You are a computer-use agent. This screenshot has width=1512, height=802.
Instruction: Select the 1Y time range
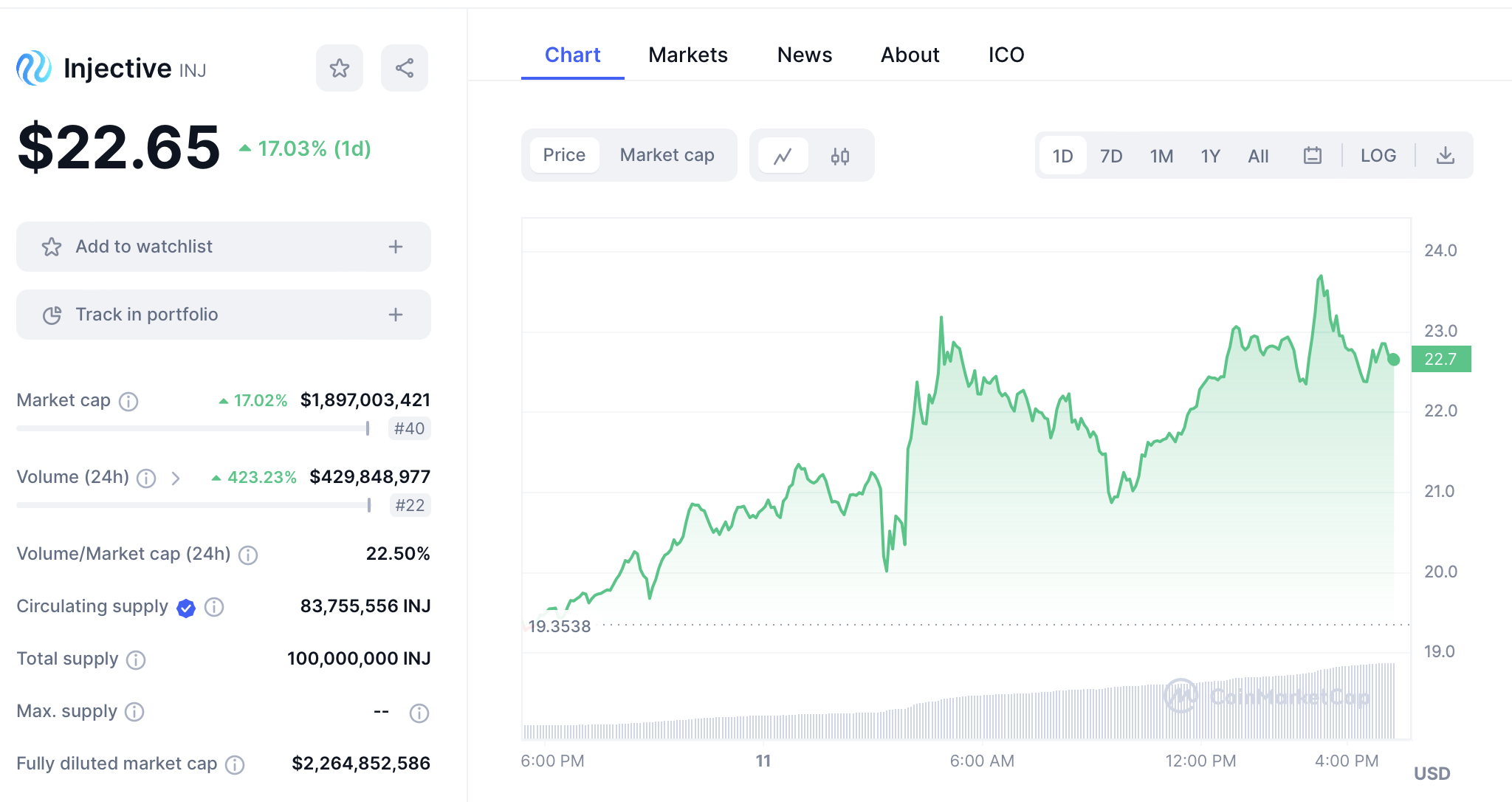coord(1210,156)
